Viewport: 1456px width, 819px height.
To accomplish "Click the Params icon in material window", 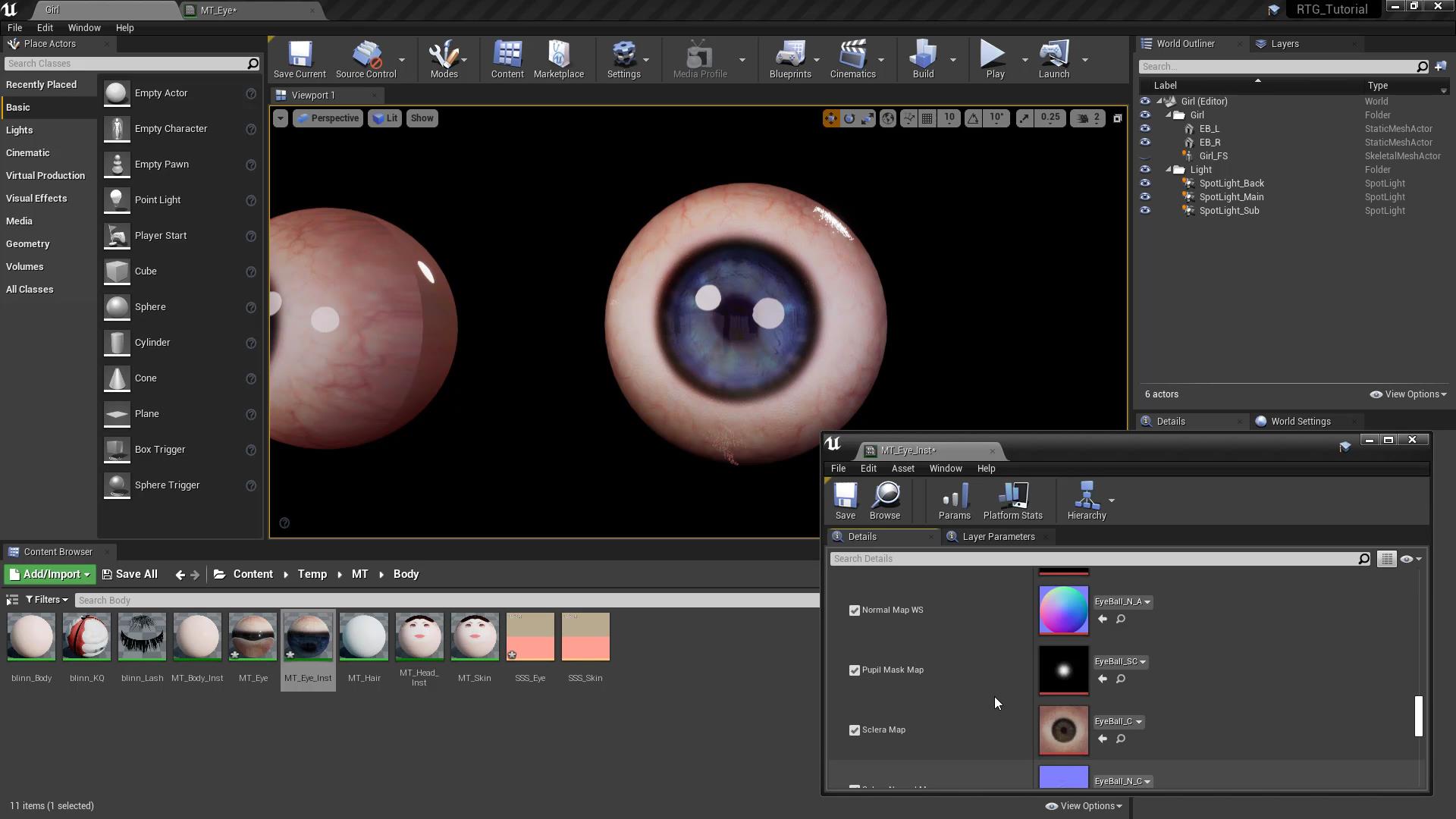I will 954,501.
